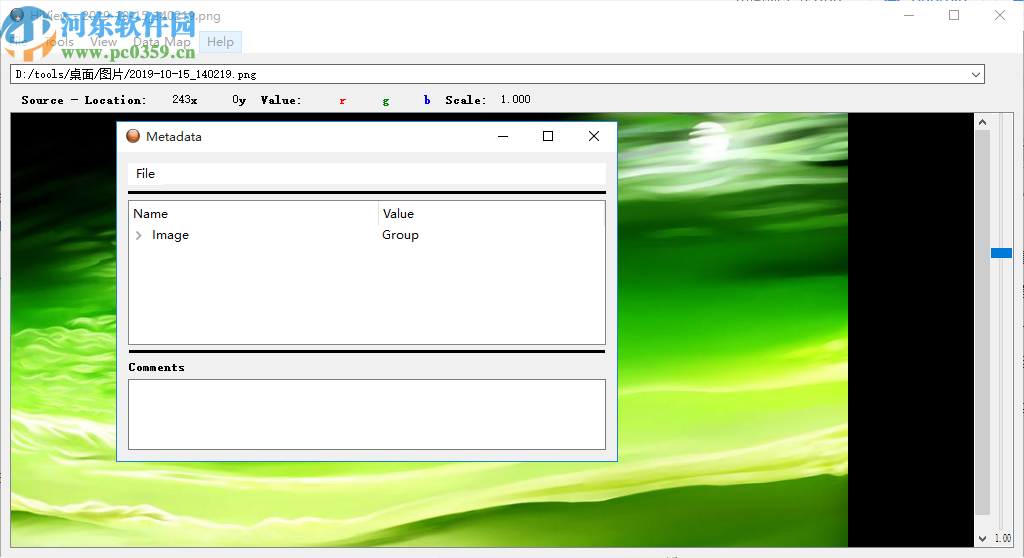Open the File menu in Metadata window
Viewport: 1024px width, 558px height.
point(145,174)
